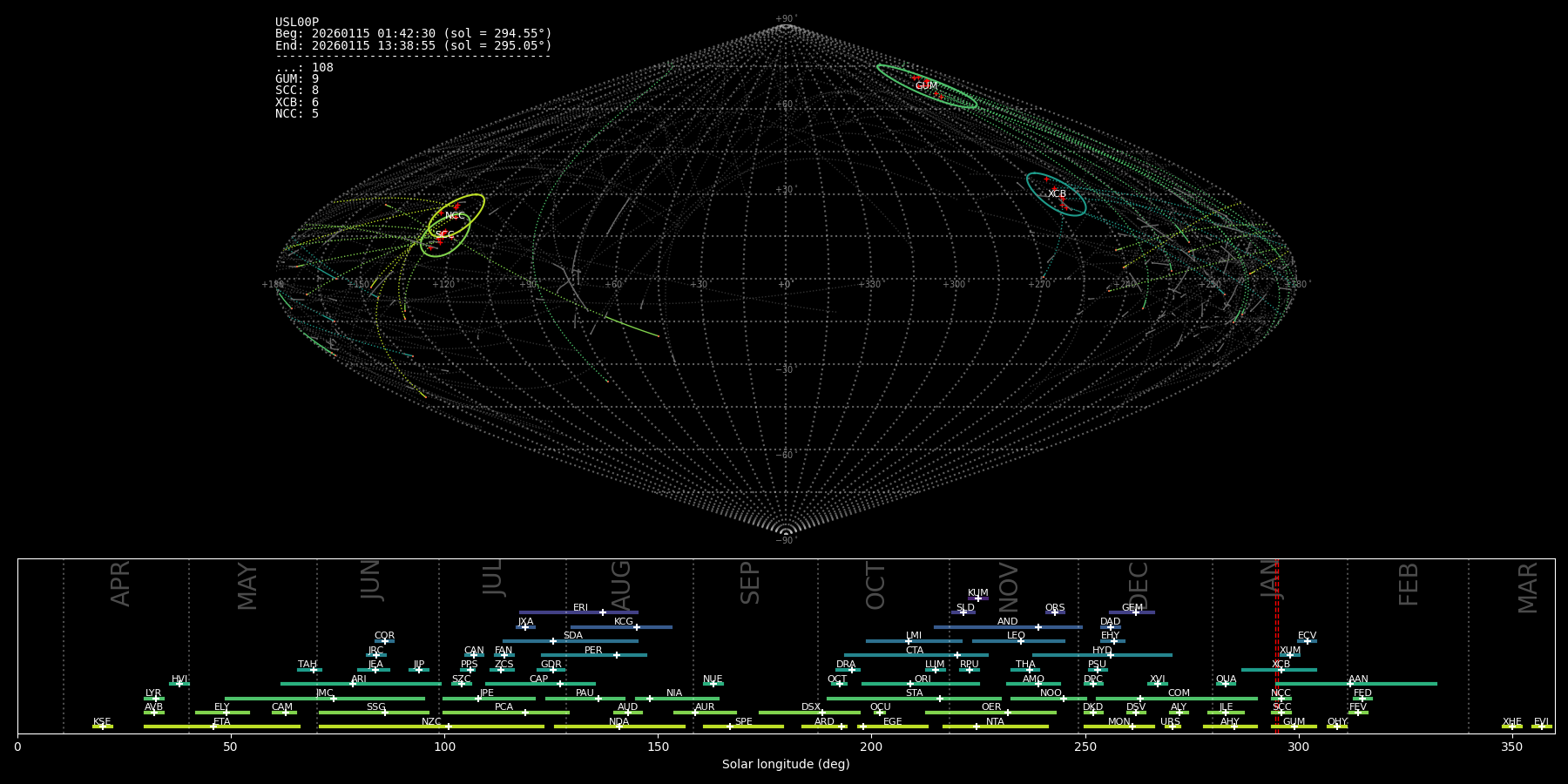Select the XHE shower label on timeline
Screen dimensions: 1568x784
point(1511,722)
